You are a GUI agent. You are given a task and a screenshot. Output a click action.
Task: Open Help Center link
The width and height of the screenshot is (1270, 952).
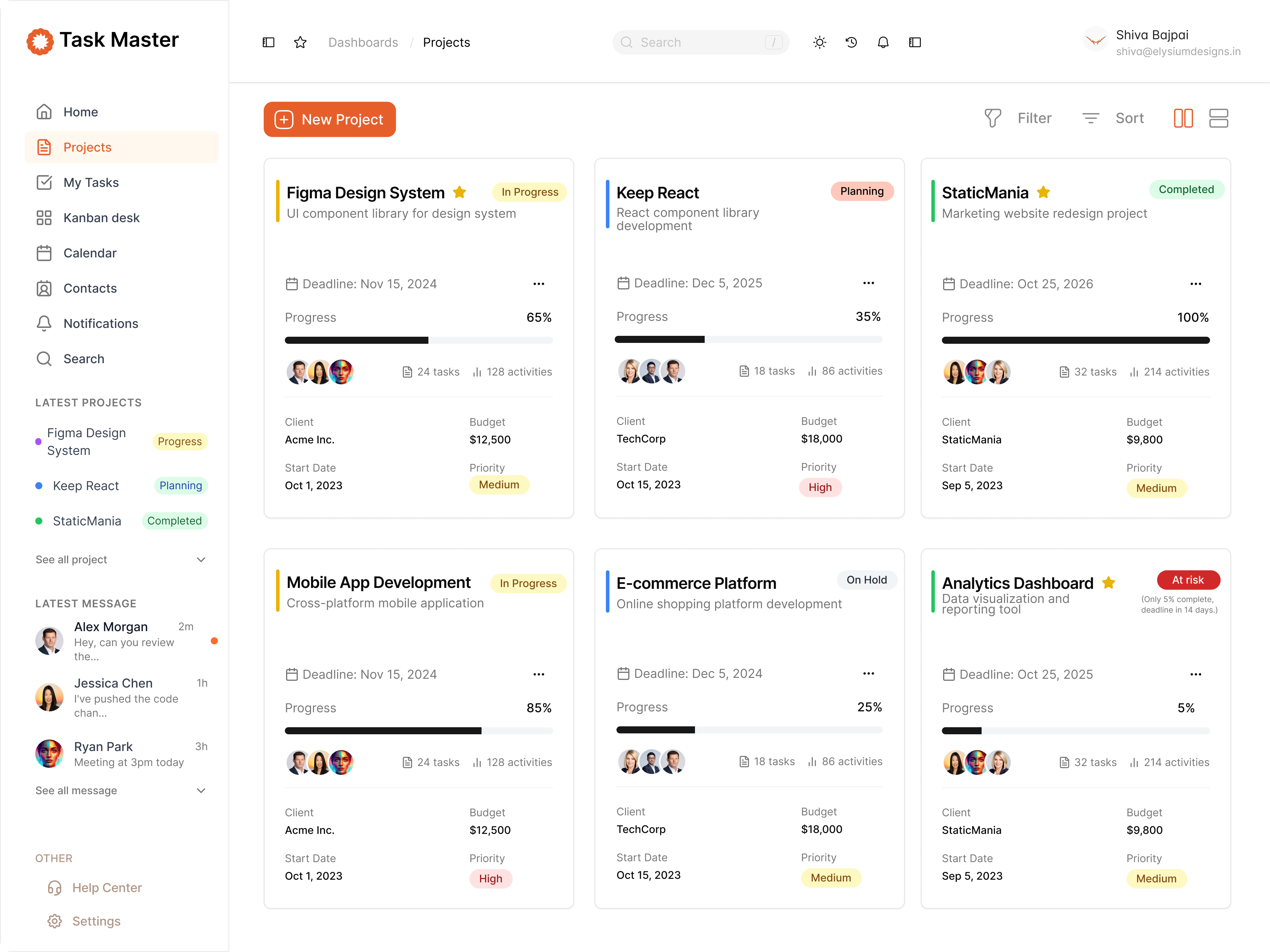point(107,888)
